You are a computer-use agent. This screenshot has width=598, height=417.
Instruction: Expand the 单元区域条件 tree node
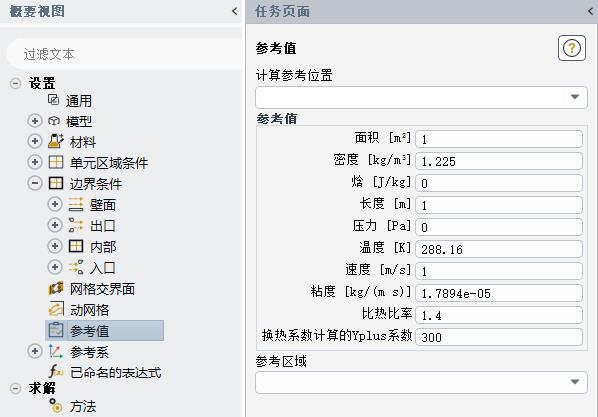coord(35,162)
